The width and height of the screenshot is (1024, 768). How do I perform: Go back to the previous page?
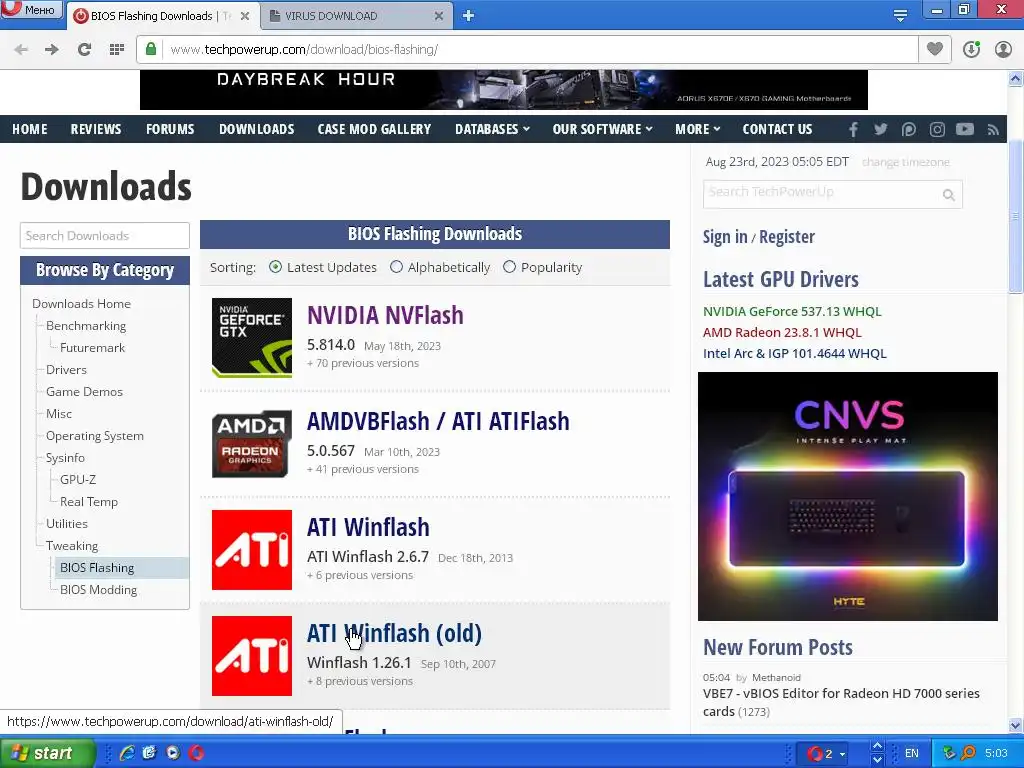click(21, 49)
